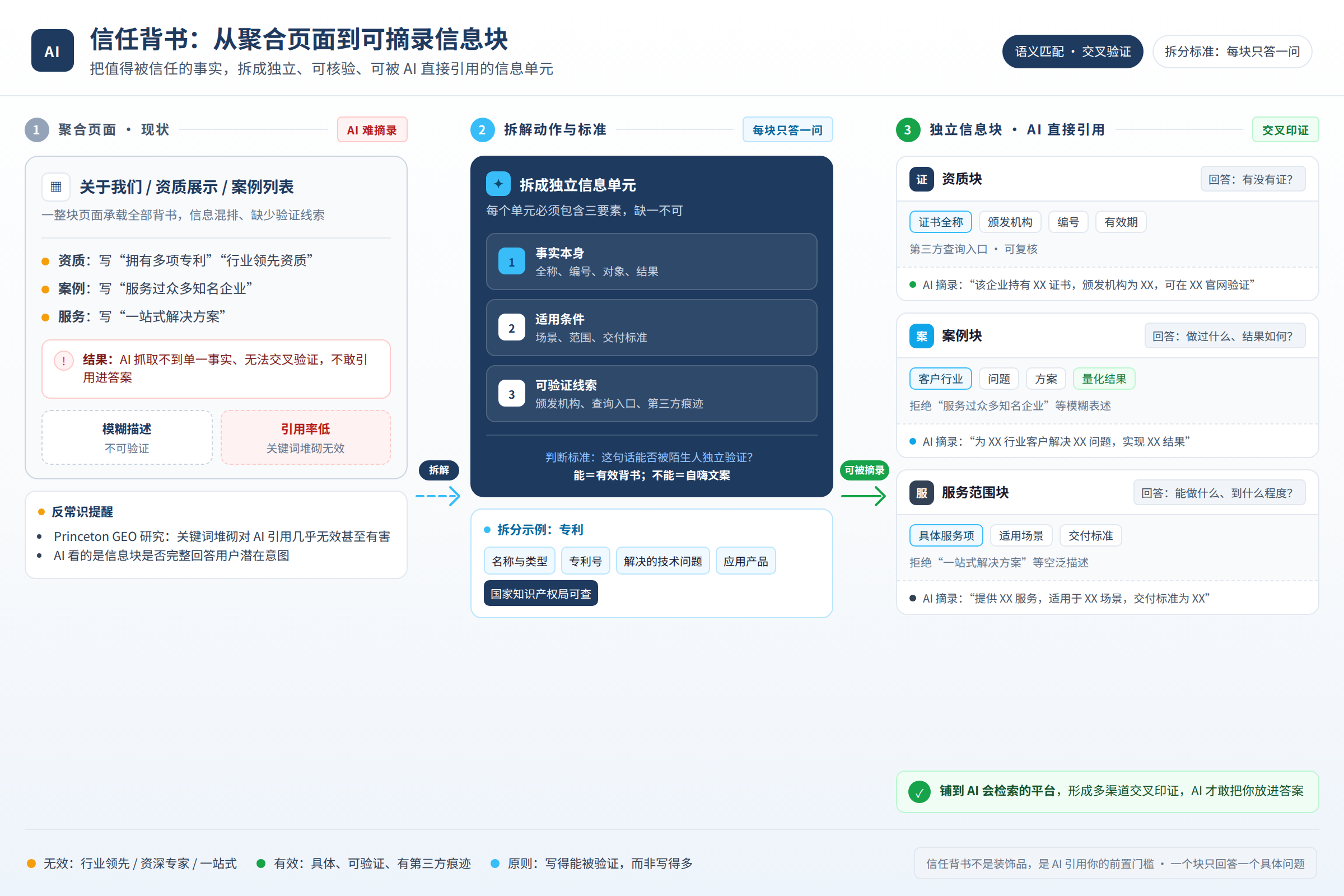The height and width of the screenshot is (896, 1344).
Task: Click the 应用产品 chip
Action: tap(746, 561)
